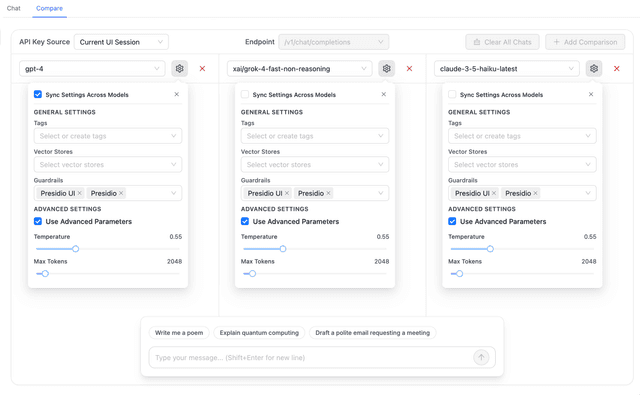This screenshot has width=640, height=395.
Task: Adjust Temperature slider handle in claude panel
Action: tap(490, 249)
